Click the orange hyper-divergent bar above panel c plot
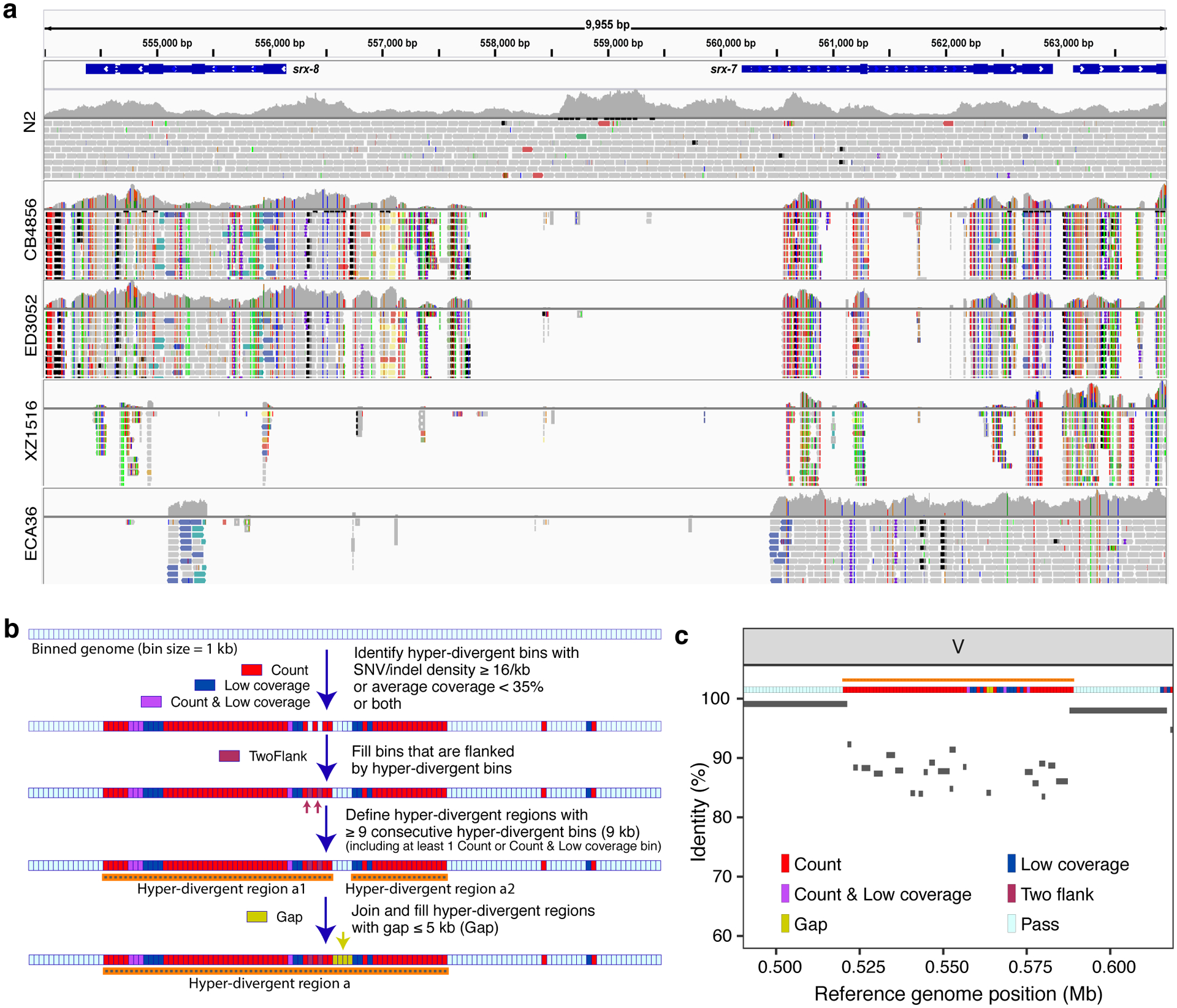The height and width of the screenshot is (1008, 1177). (958, 680)
